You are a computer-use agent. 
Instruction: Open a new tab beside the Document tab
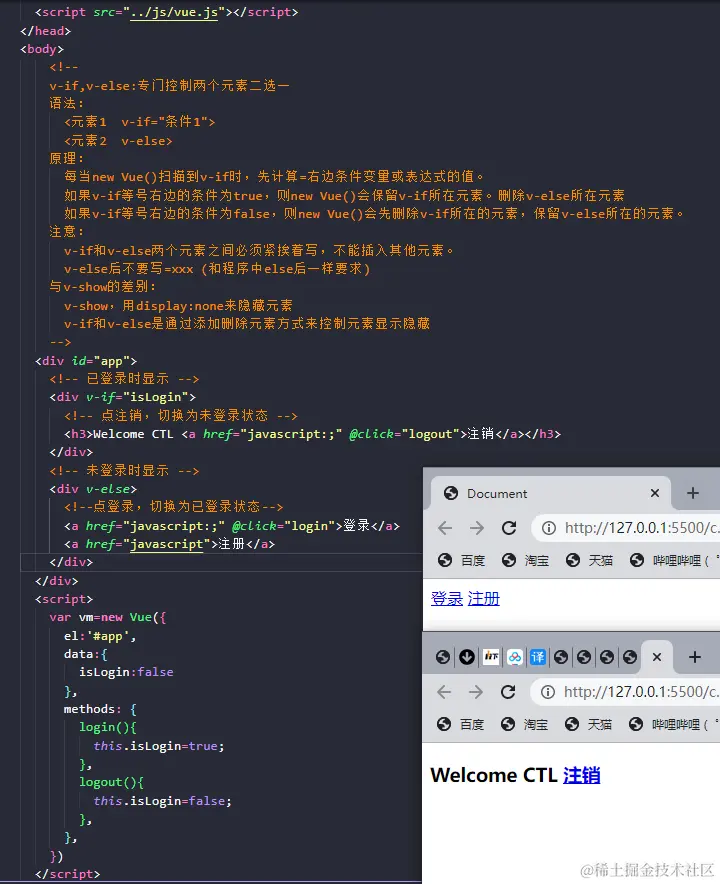point(693,493)
